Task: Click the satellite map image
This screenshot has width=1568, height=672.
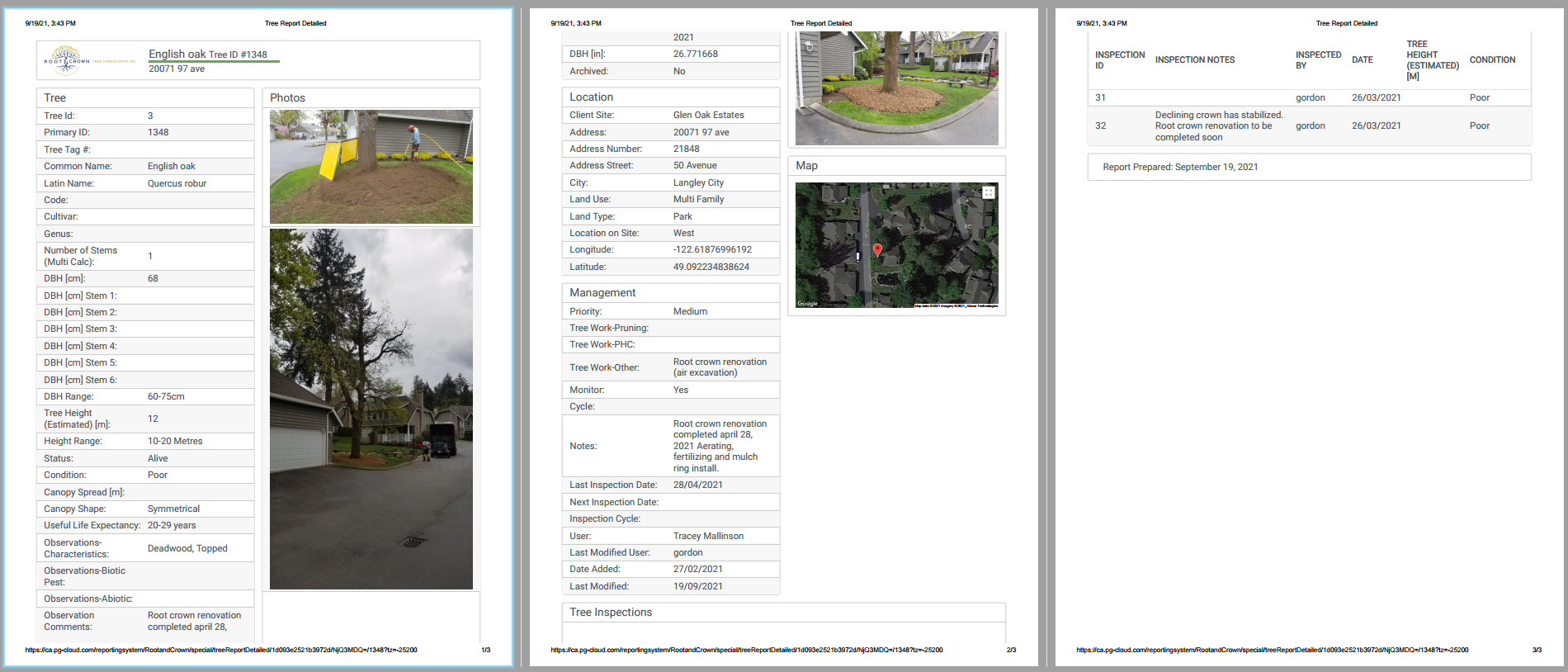Action: [896, 245]
